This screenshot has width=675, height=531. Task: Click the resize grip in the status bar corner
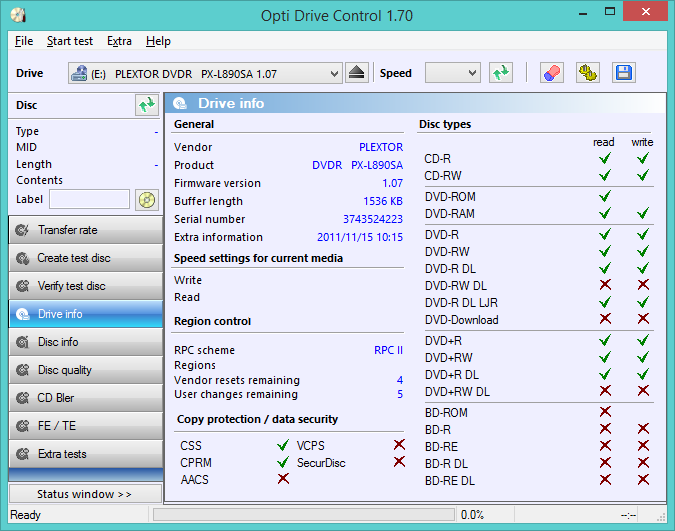662,518
